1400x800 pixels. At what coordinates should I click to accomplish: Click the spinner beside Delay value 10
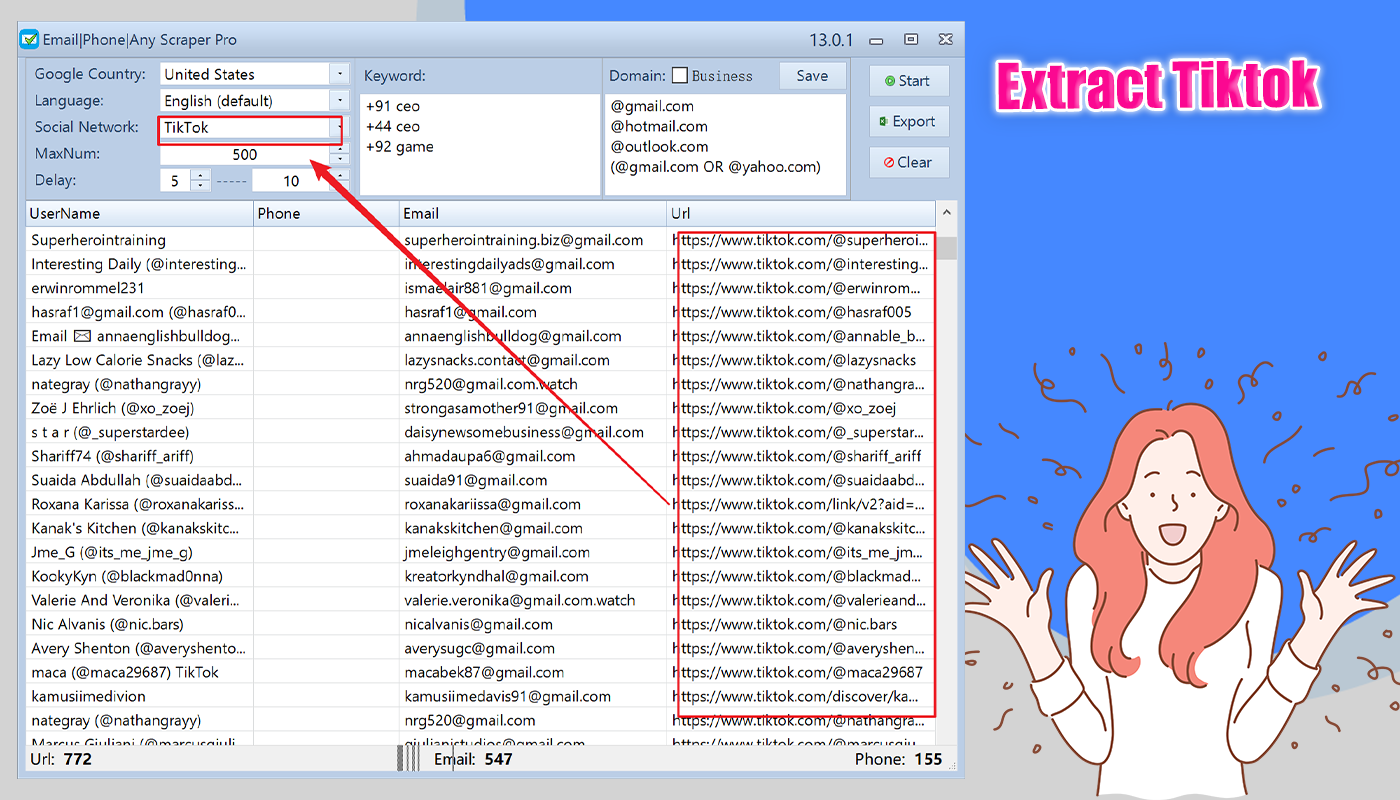[x=340, y=181]
